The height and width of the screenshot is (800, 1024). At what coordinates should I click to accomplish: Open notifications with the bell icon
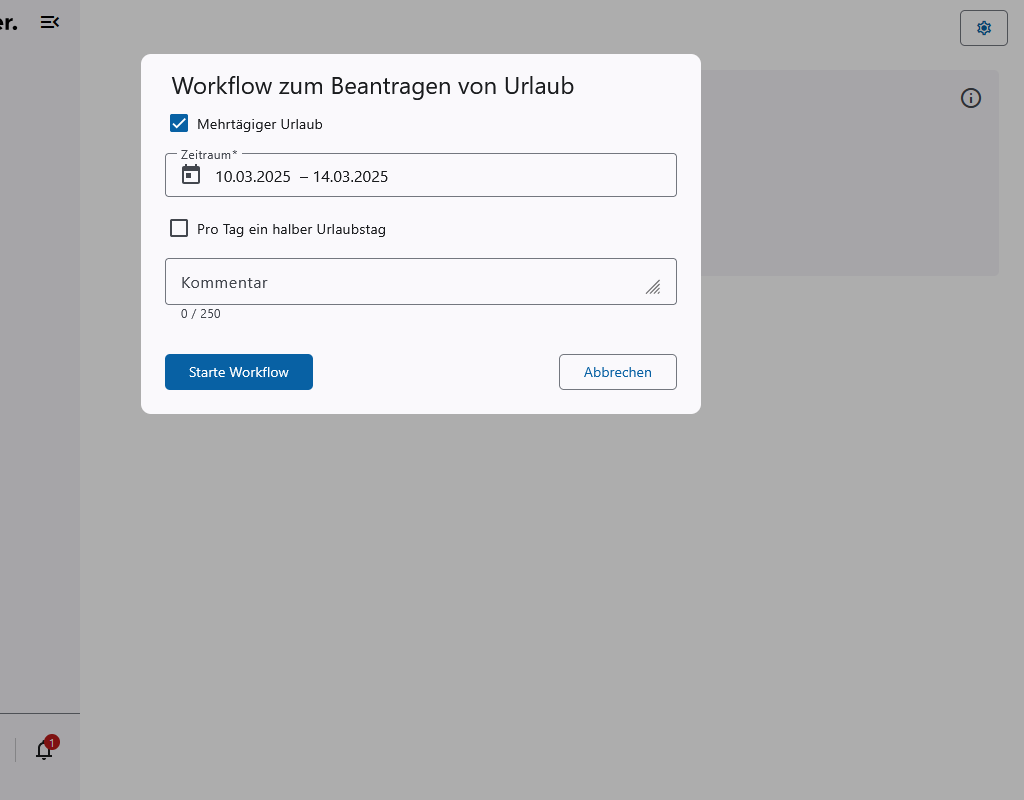(44, 750)
